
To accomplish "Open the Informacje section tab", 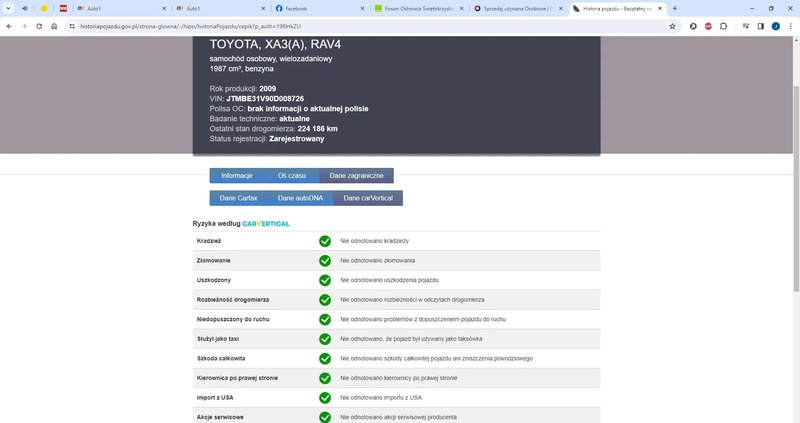I will click(237, 176).
